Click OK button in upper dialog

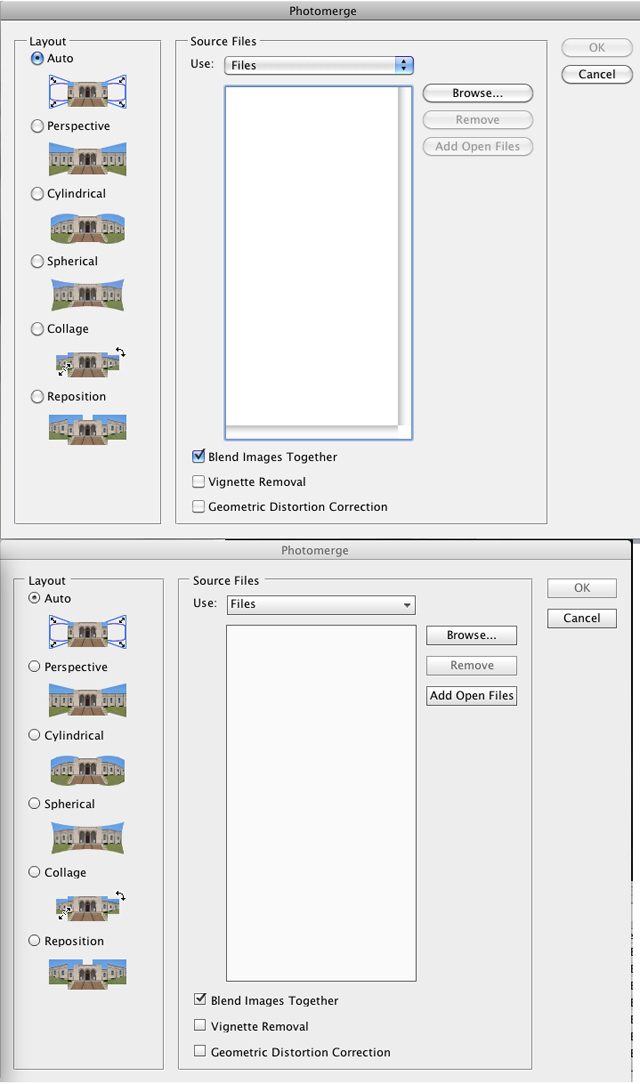[x=597, y=48]
